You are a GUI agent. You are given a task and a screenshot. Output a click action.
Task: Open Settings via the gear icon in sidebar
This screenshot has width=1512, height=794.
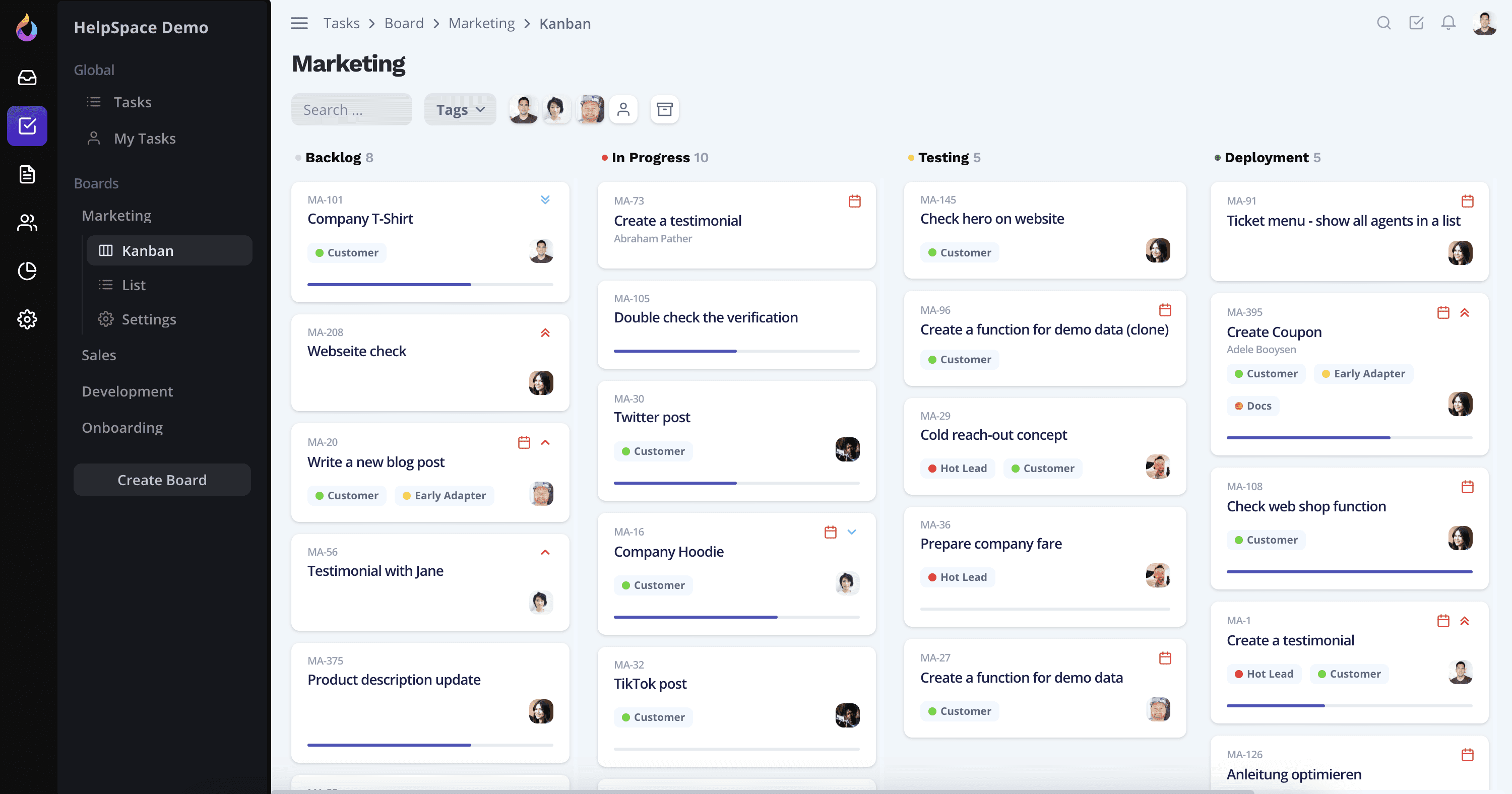click(27, 319)
